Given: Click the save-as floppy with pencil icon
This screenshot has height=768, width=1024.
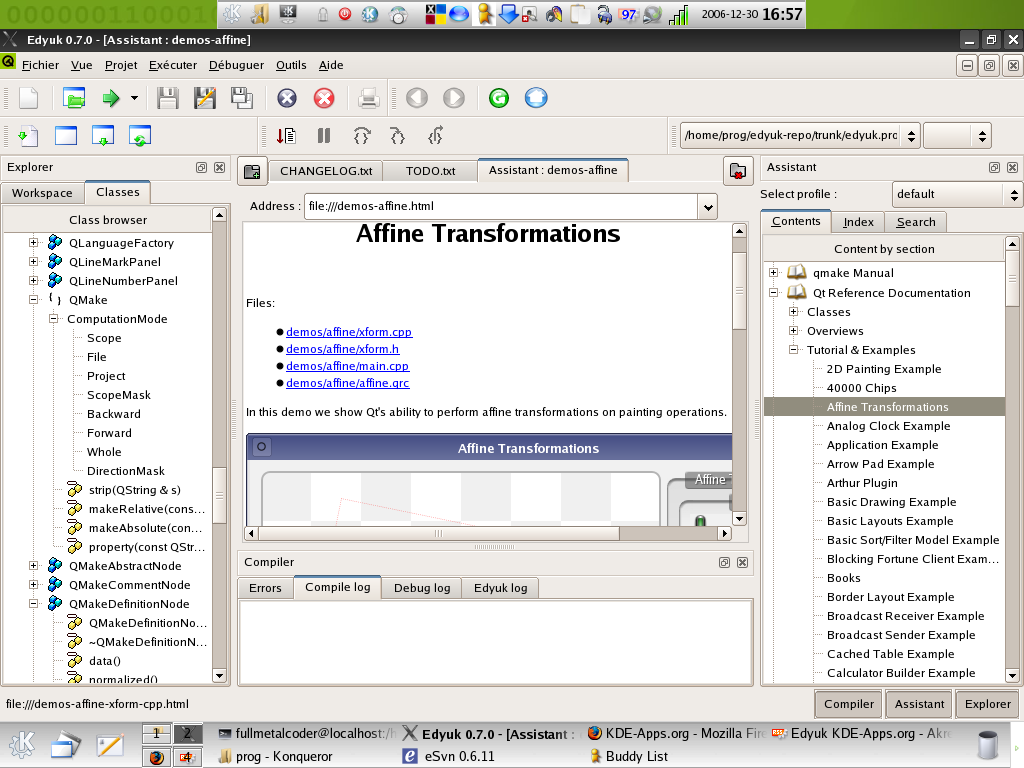Looking at the screenshot, I should (x=205, y=99).
